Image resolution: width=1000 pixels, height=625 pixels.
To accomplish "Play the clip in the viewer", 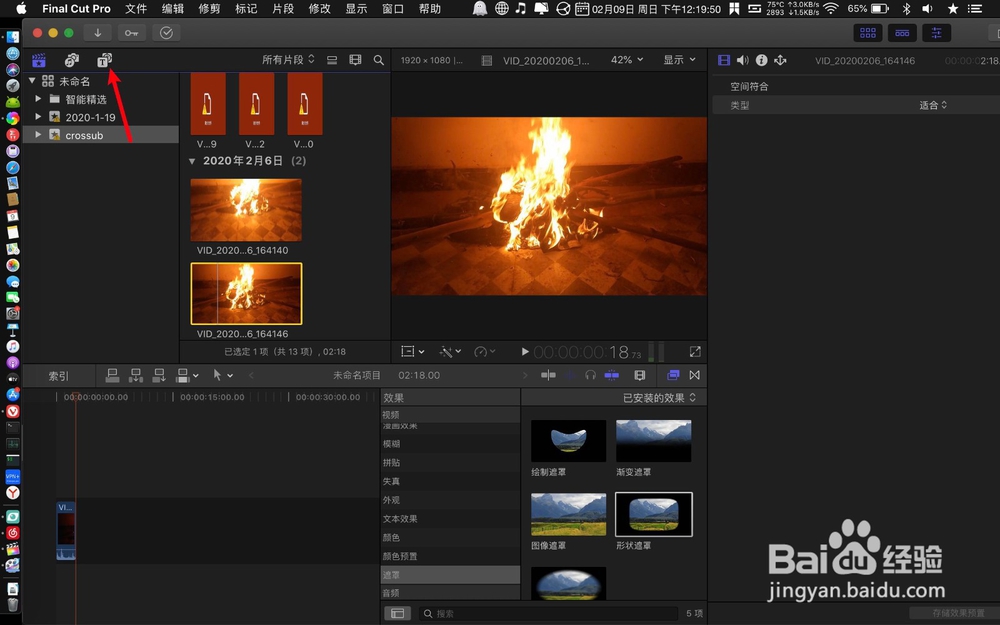I will click(x=525, y=352).
